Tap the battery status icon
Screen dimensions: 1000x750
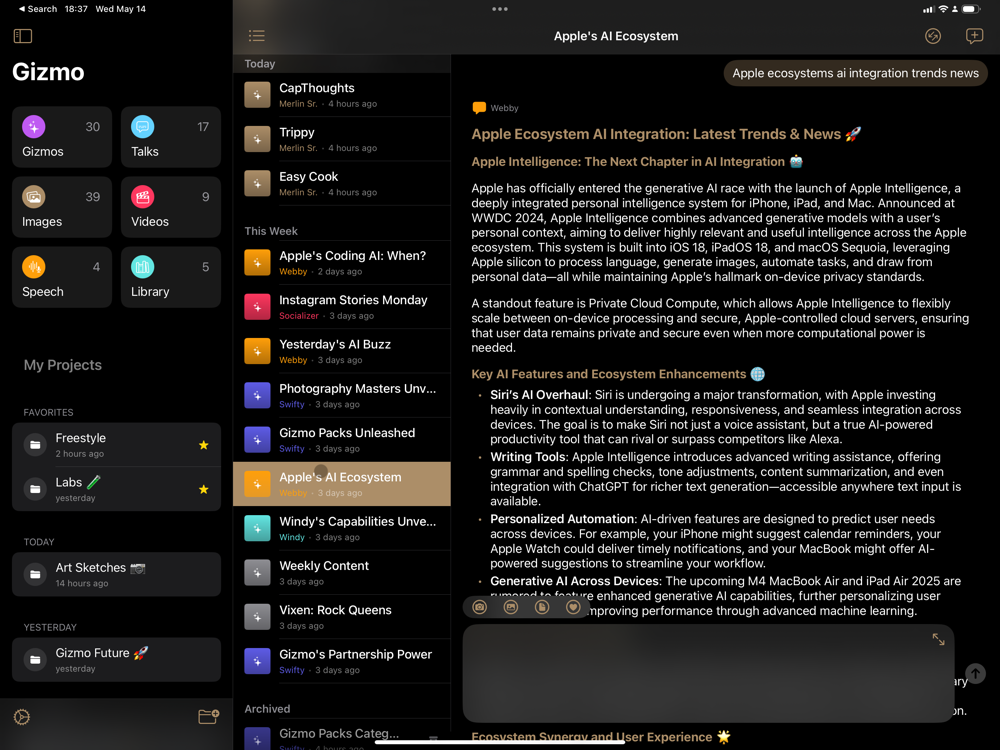(971, 9)
